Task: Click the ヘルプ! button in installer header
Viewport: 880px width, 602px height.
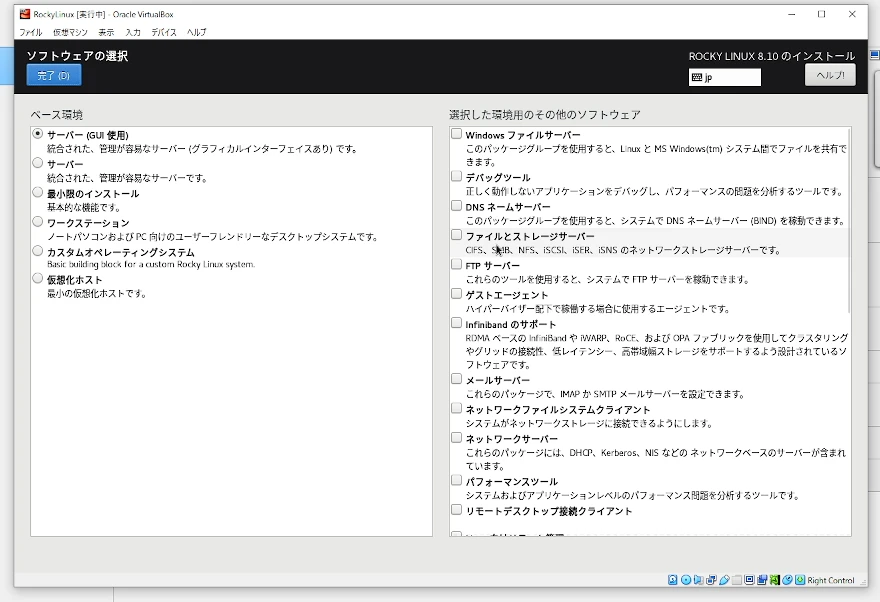Action: point(830,75)
